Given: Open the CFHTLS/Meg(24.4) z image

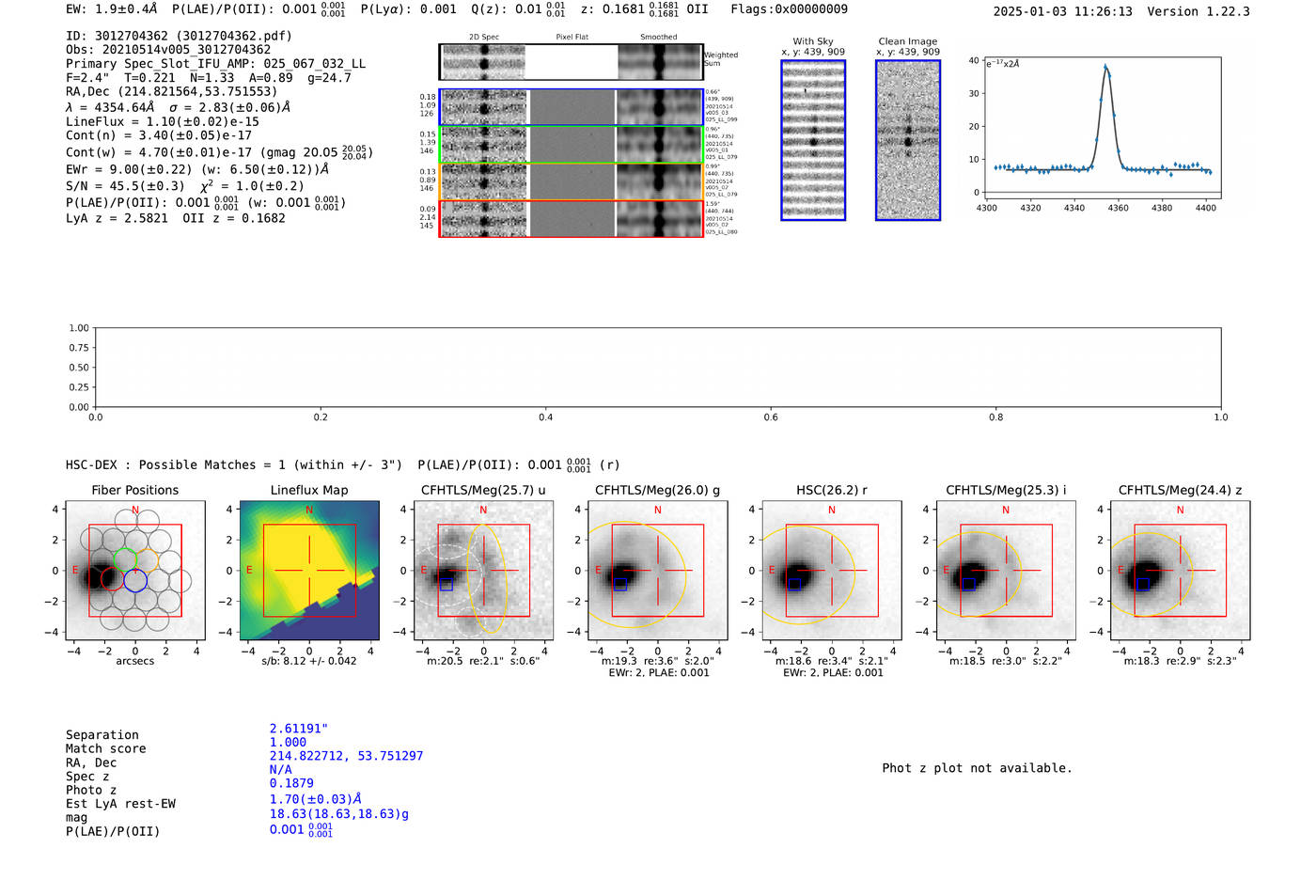Looking at the screenshot, I should click(1180, 571).
